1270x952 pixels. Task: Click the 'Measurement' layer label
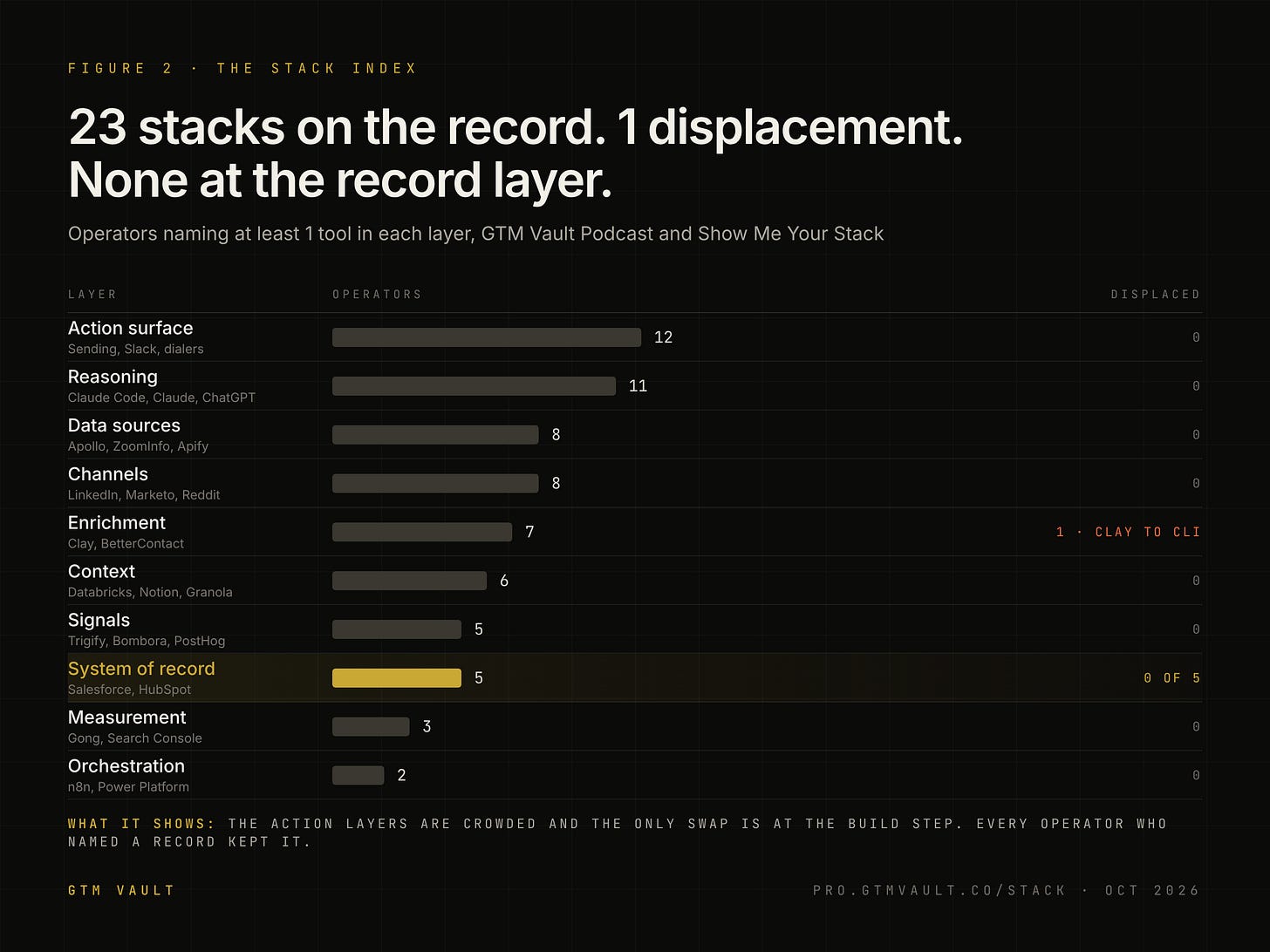127,717
